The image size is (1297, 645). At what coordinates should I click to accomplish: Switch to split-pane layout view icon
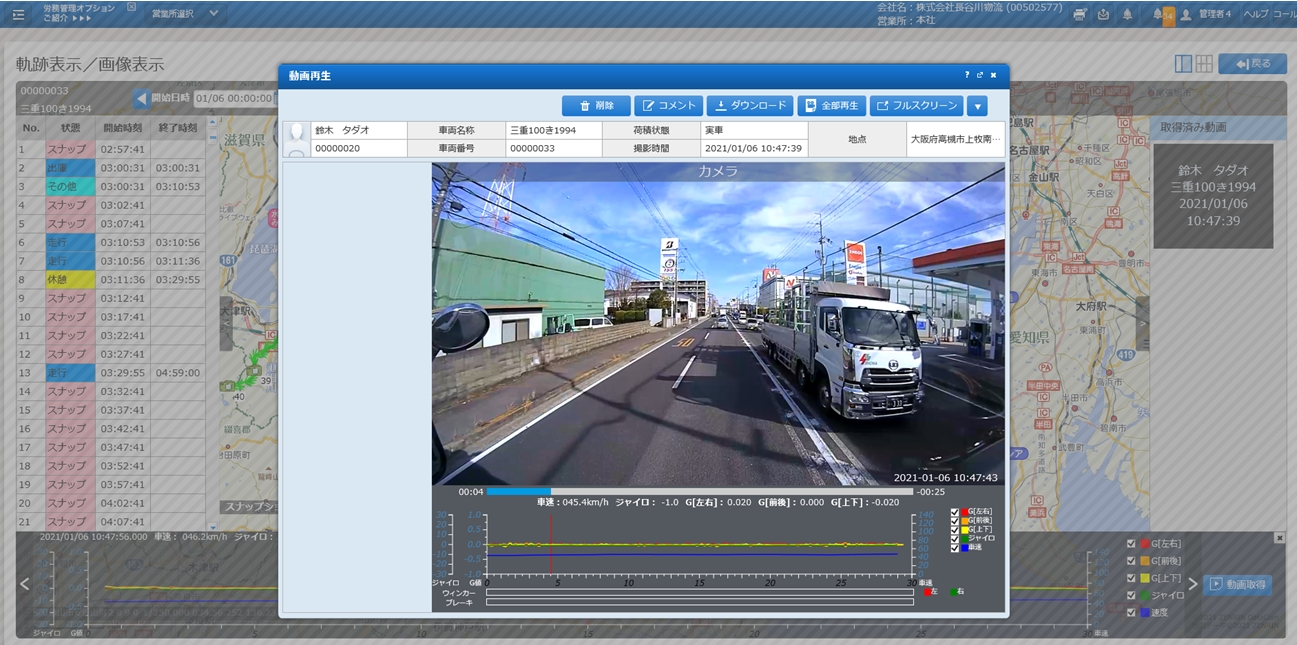(x=1183, y=64)
